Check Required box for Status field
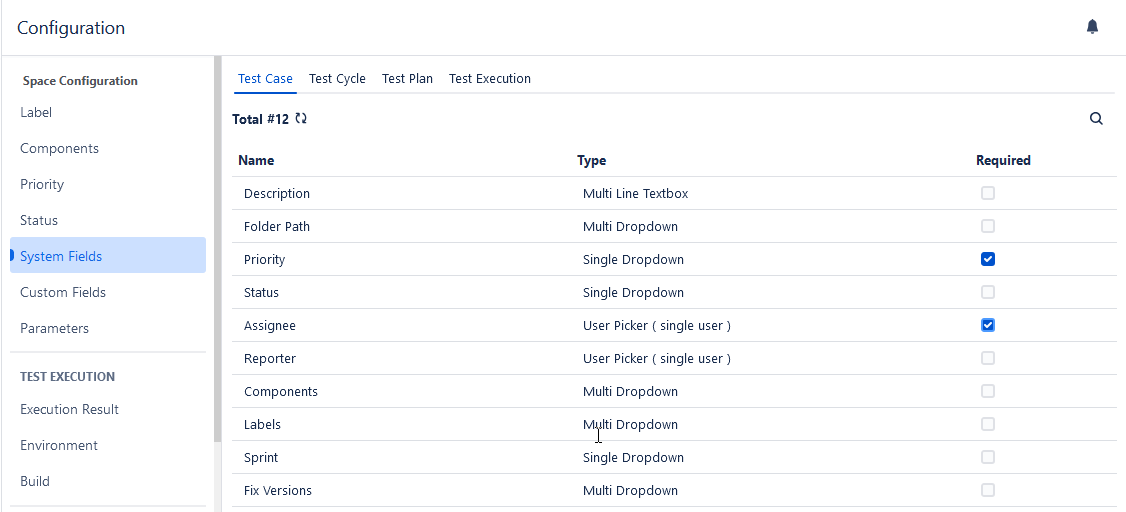1126x512 pixels. click(988, 292)
